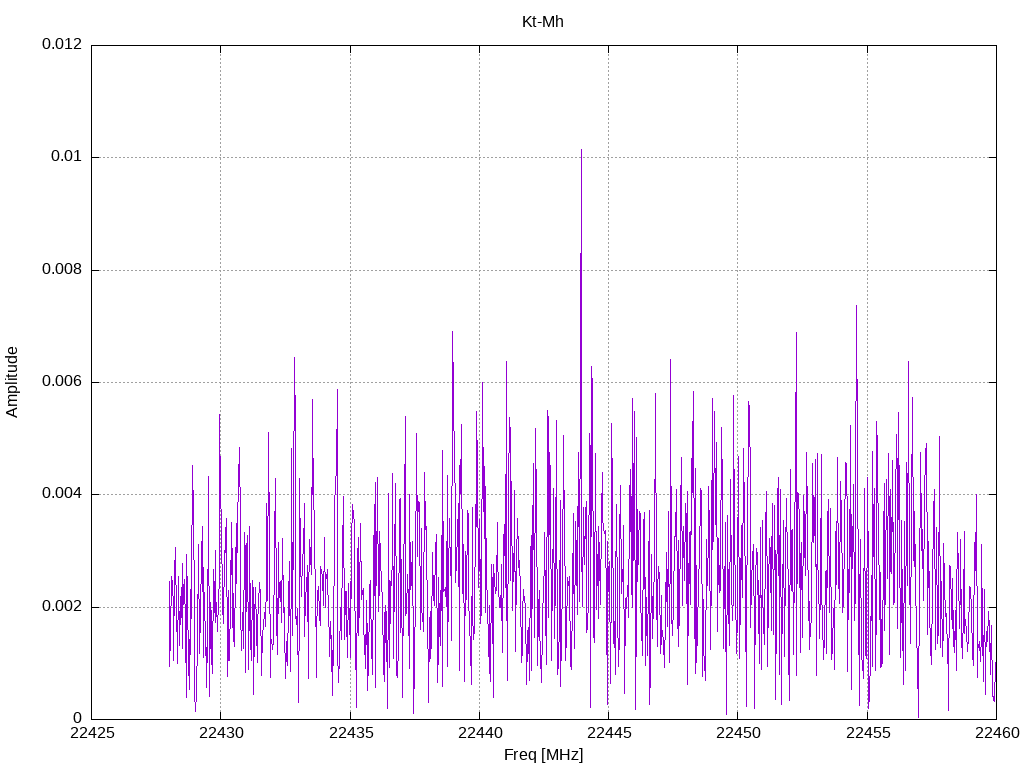This screenshot has width=1024, height=768.
Task: Click the 0 y-axis tick label
Action: tap(78, 718)
